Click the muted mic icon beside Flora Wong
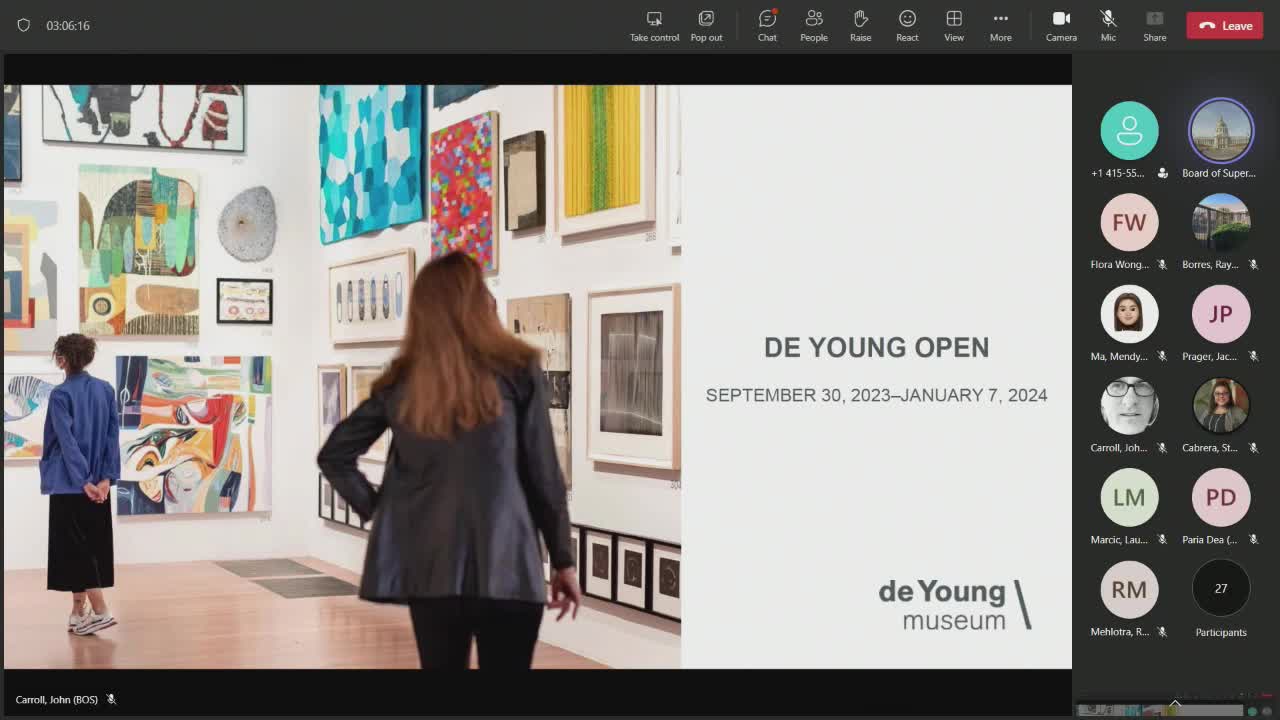Image resolution: width=1280 pixels, height=720 pixels. 1162,265
